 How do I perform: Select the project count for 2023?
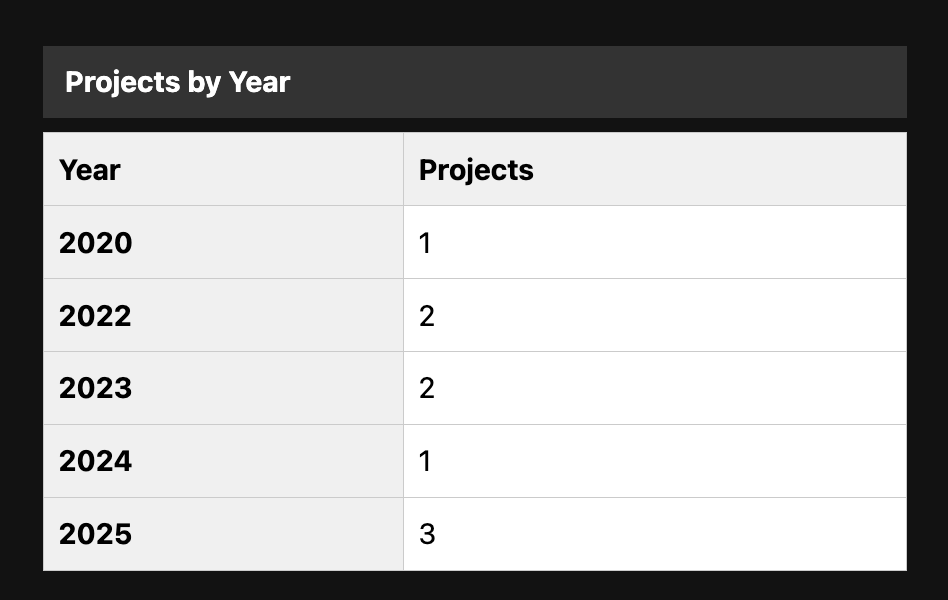427,388
